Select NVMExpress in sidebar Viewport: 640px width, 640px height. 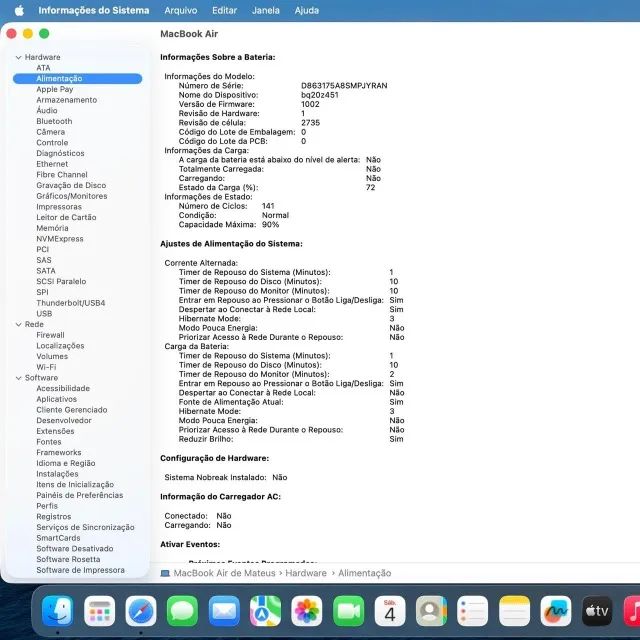tap(60, 239)
